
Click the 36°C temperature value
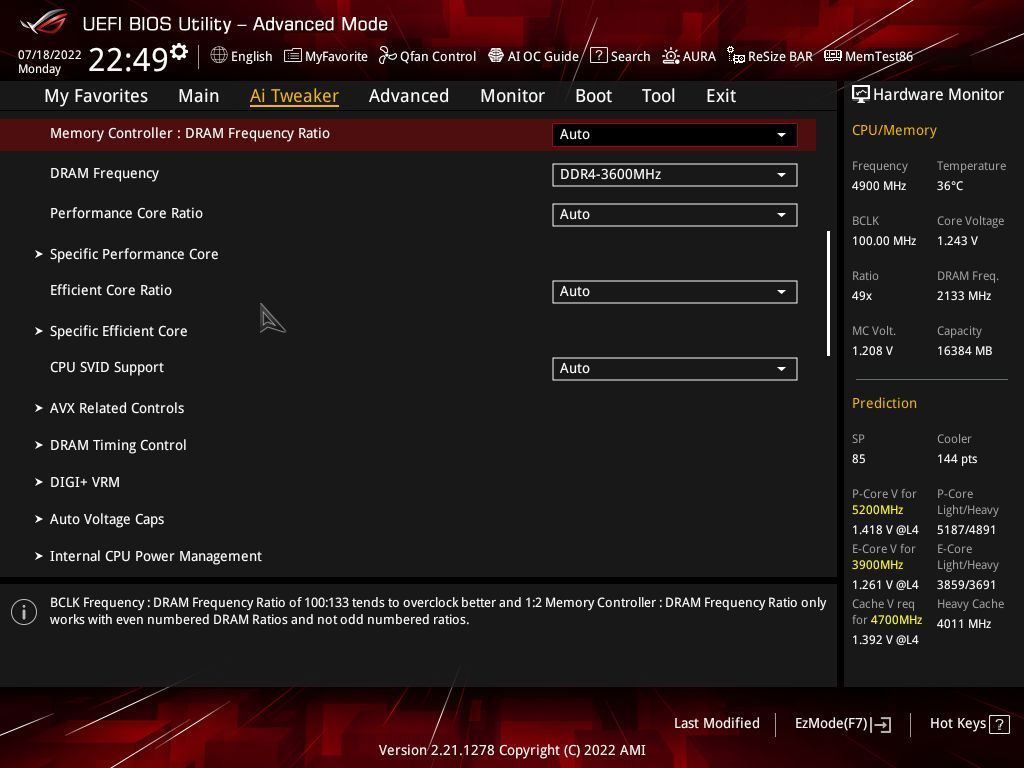click(950, 186)
